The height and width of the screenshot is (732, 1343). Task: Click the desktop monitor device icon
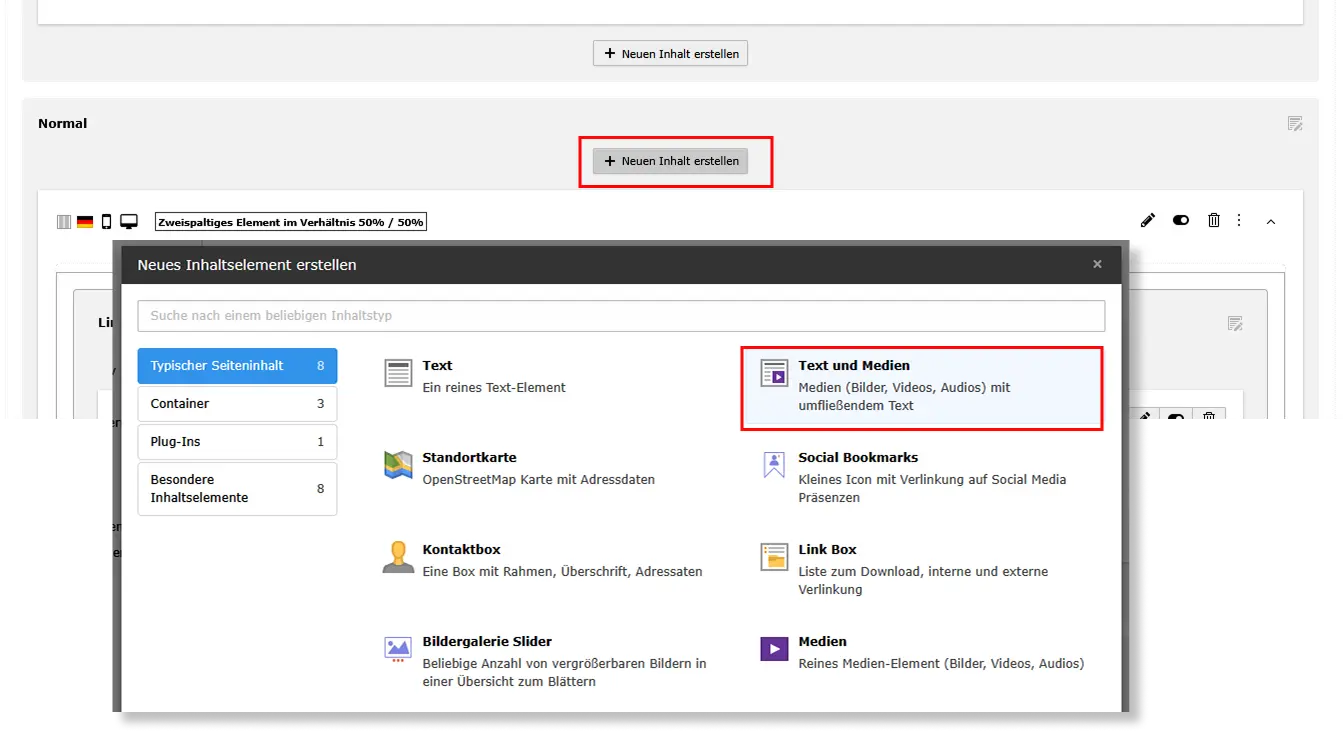pos(129,222)
